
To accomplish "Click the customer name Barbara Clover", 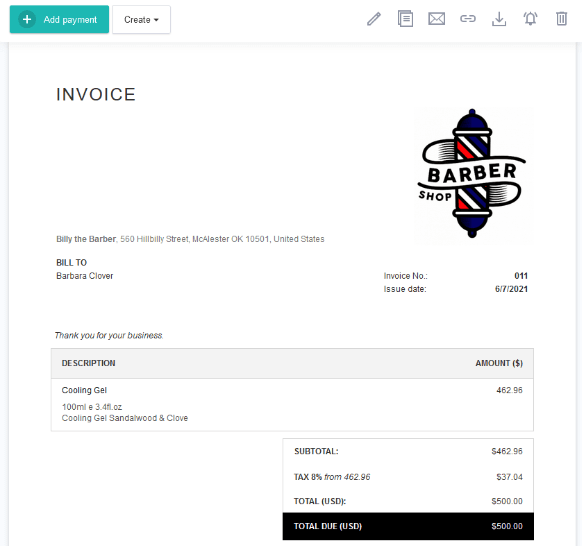I will 85,276.
